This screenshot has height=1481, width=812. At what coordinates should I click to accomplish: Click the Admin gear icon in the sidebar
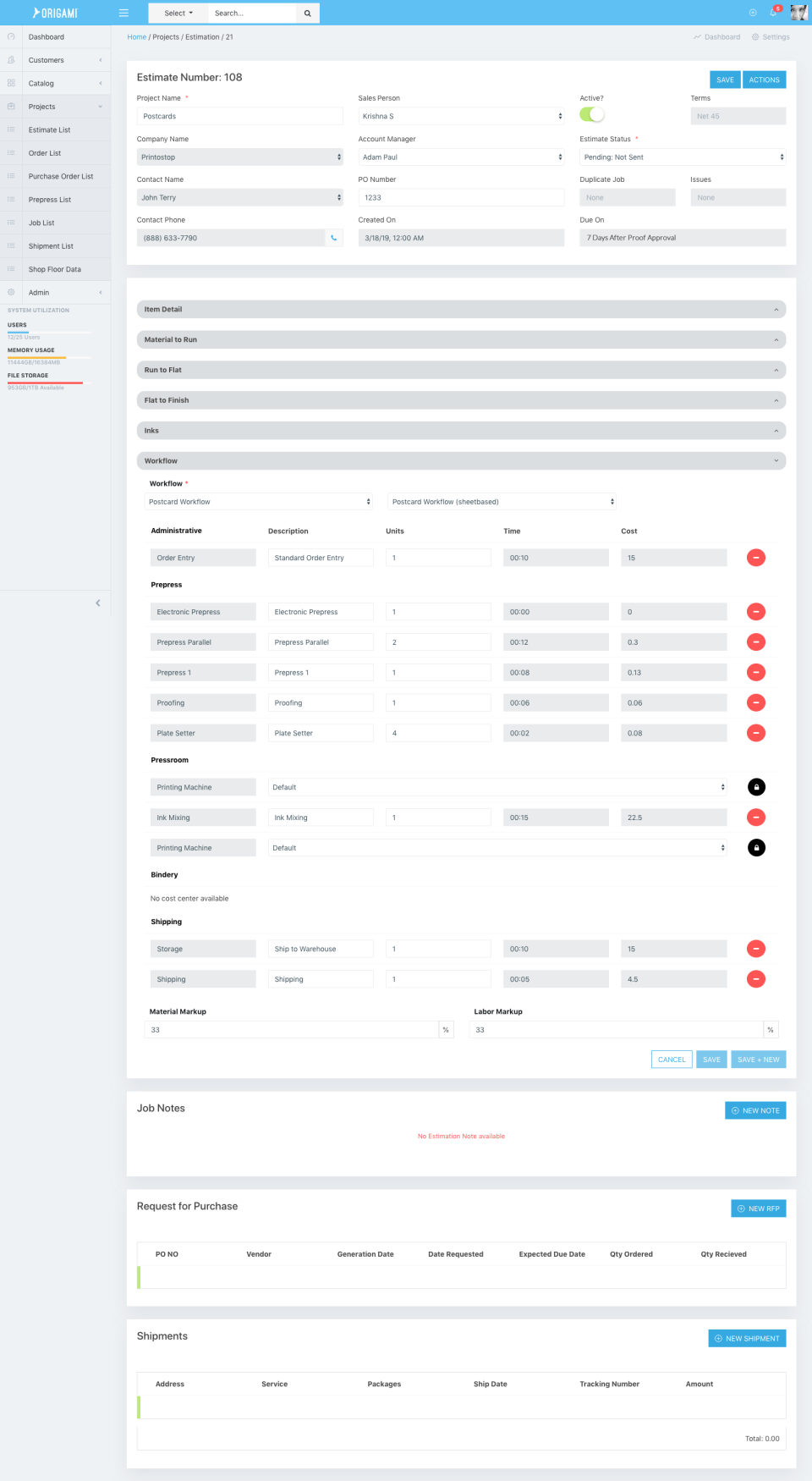[11, 292]
